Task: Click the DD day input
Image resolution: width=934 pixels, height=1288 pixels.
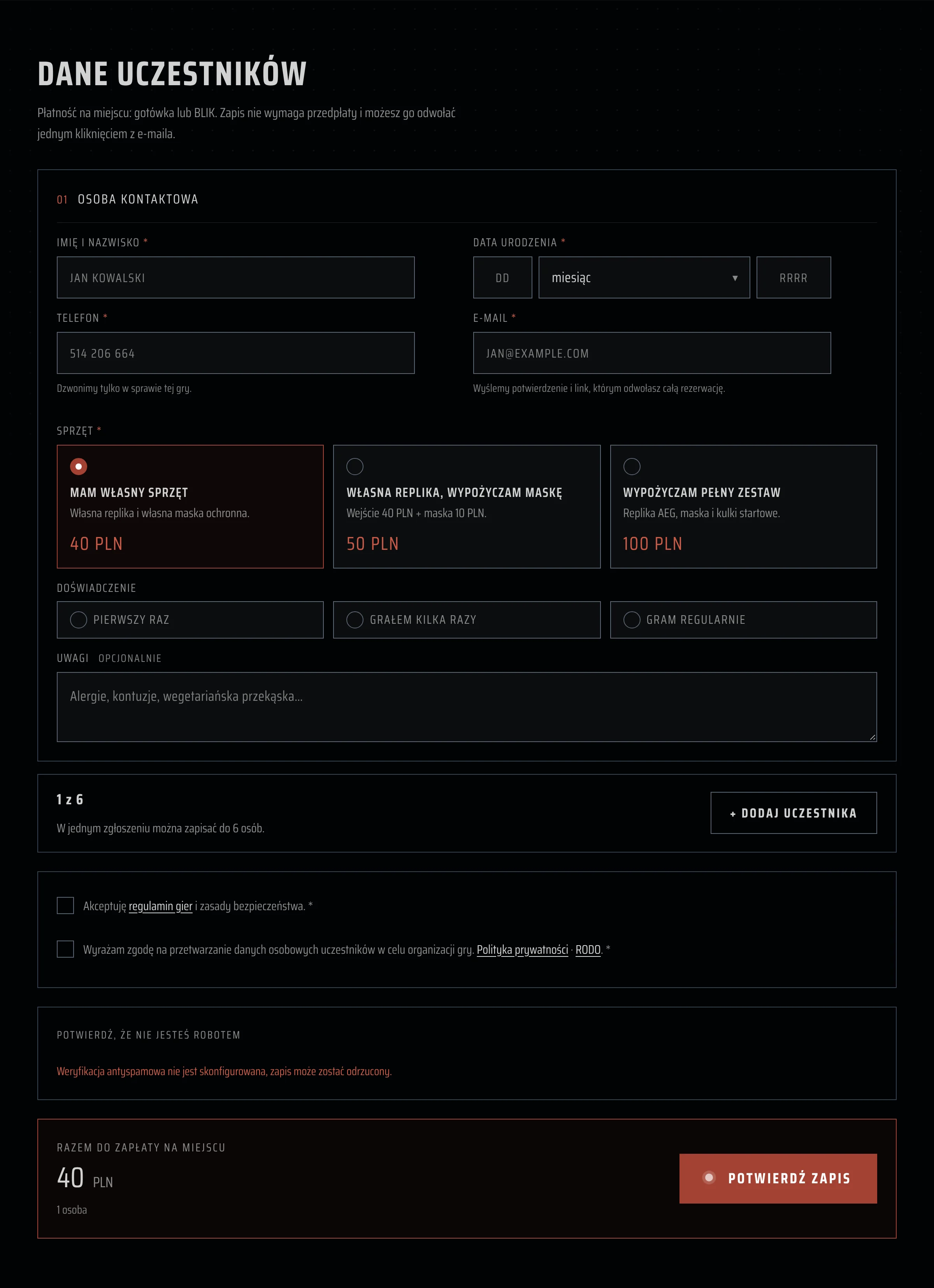Action: (x=502, y=278)
